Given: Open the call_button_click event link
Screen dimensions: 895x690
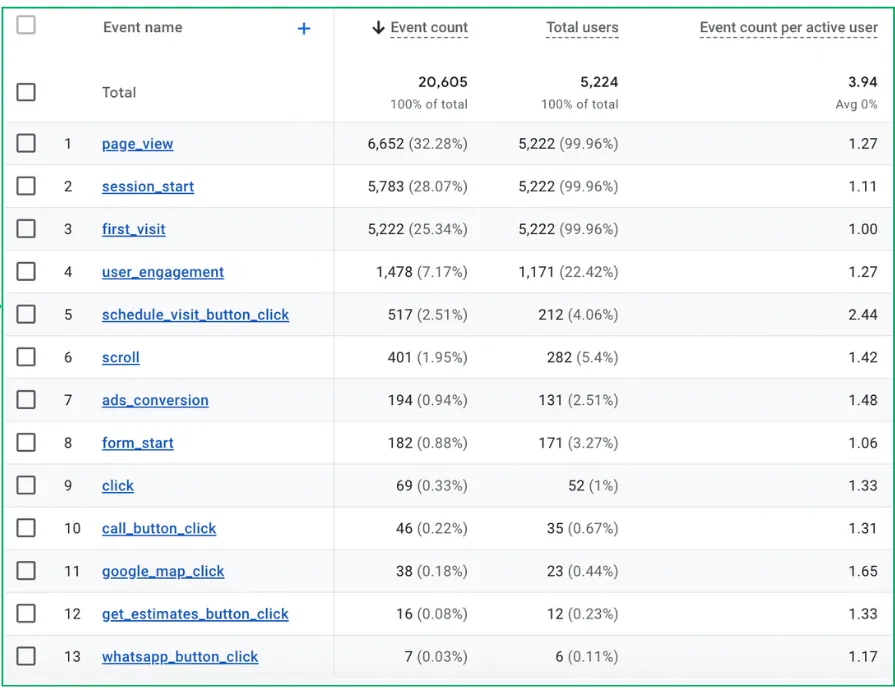Looking at the screenshot, I should point(159,529).
